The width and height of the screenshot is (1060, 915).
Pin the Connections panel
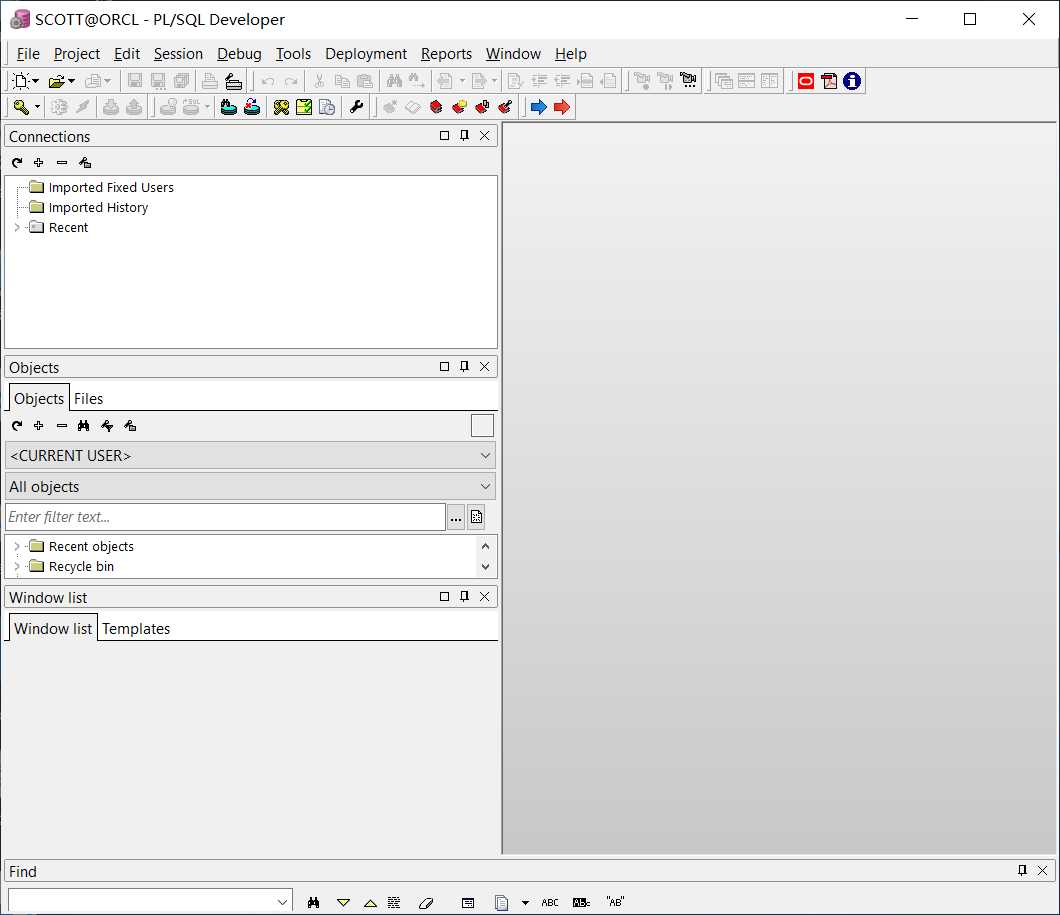click(x=464, y=135)
